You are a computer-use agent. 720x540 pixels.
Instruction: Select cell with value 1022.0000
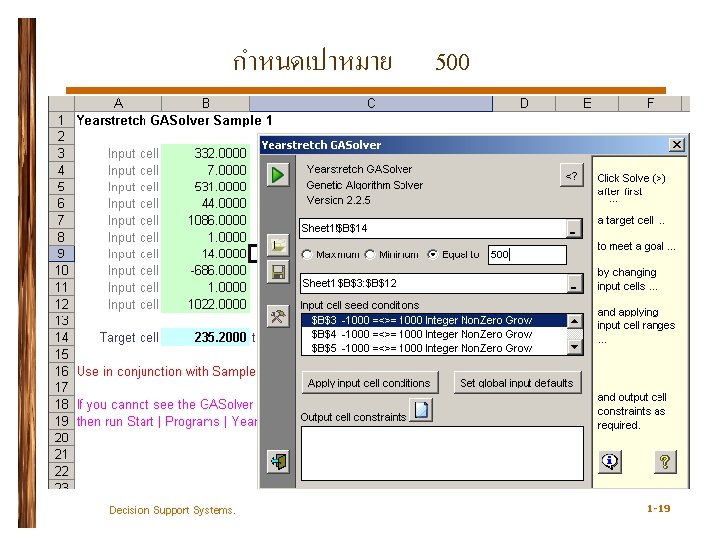pos(205,304)
